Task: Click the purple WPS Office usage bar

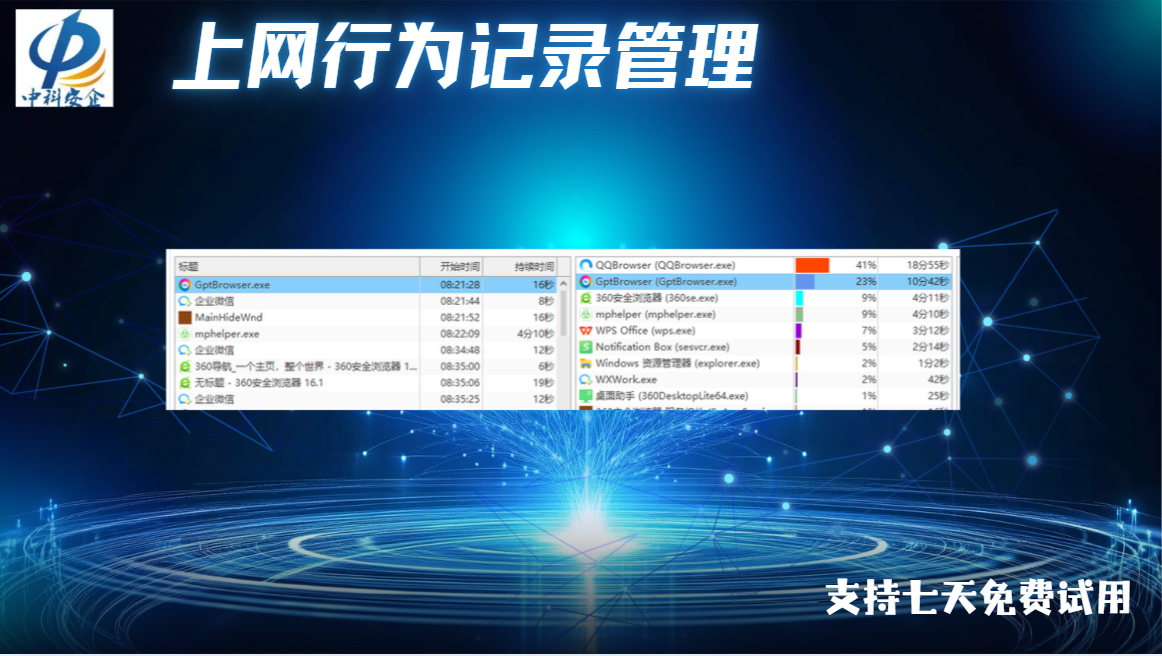Action: 799,331
